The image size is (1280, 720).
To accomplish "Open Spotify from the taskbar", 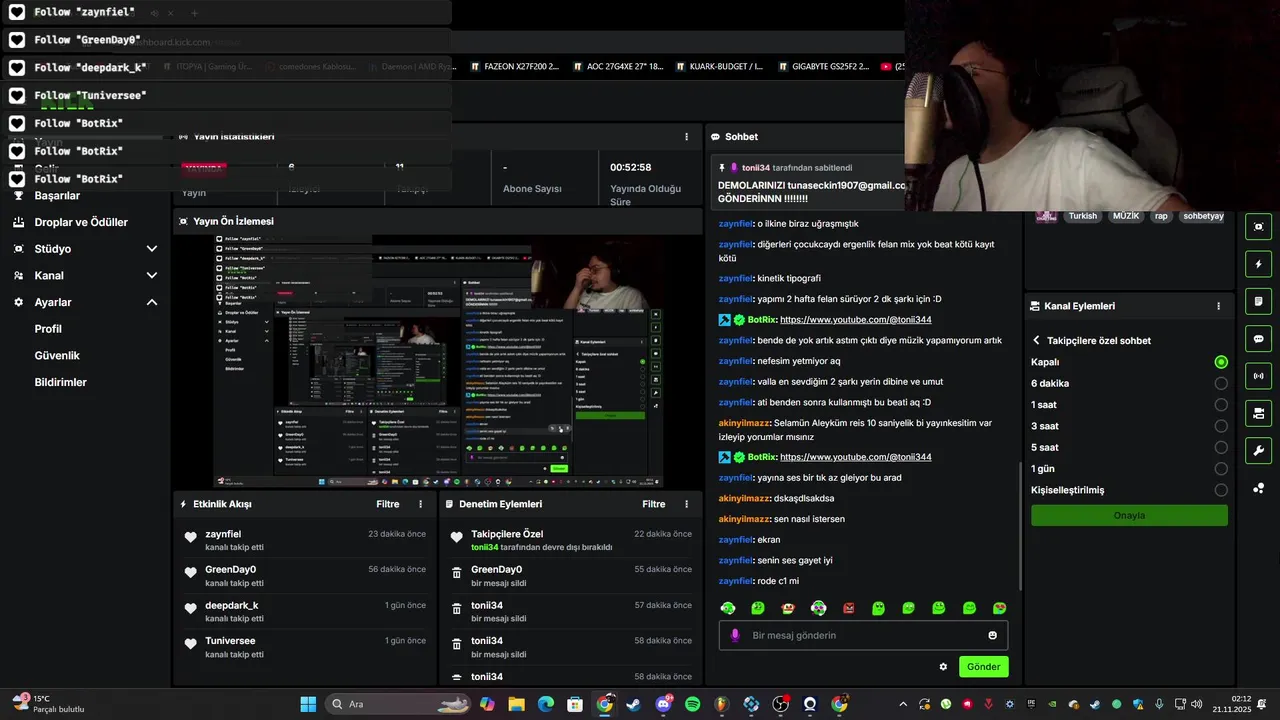I will point(693,704).
